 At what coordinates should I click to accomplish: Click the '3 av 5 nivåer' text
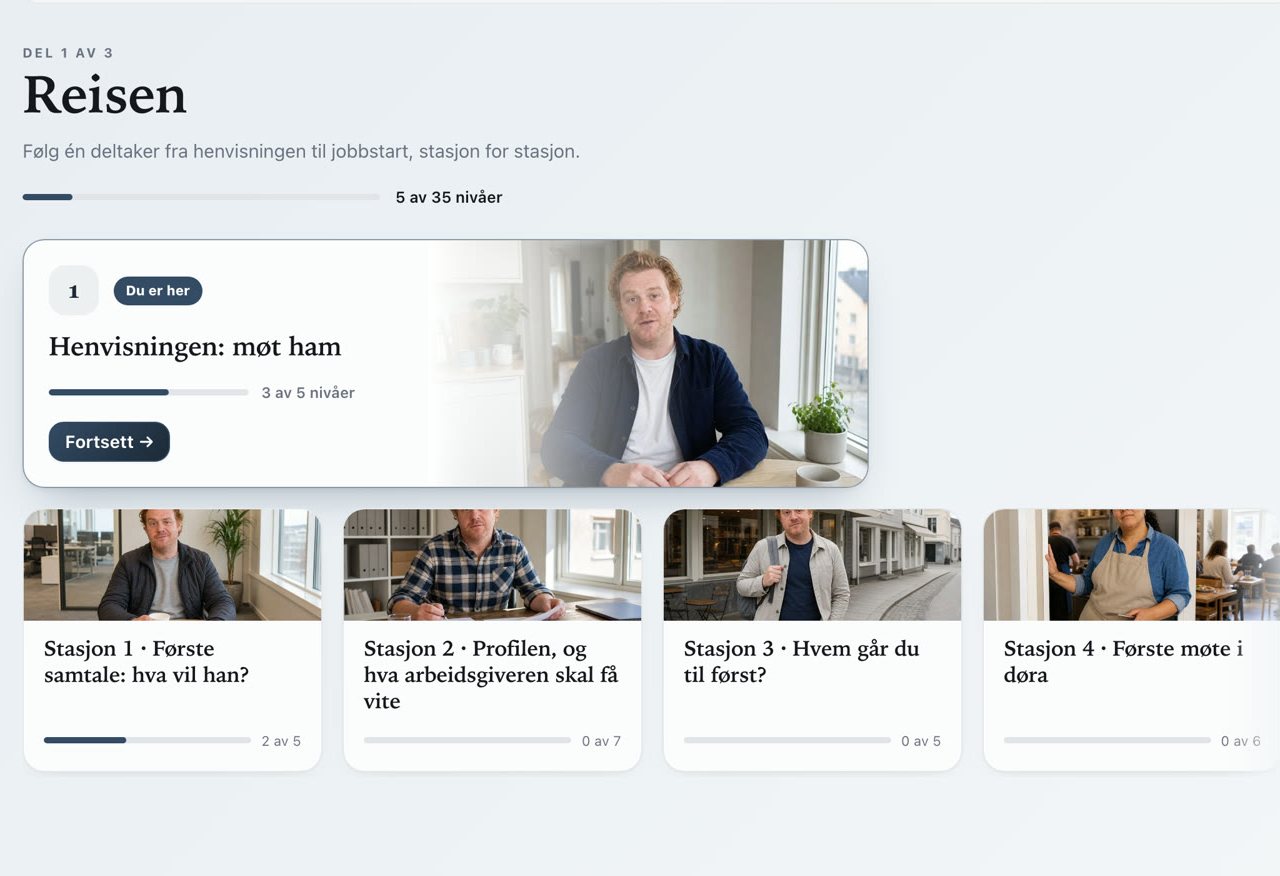click(x=308, y=393)
